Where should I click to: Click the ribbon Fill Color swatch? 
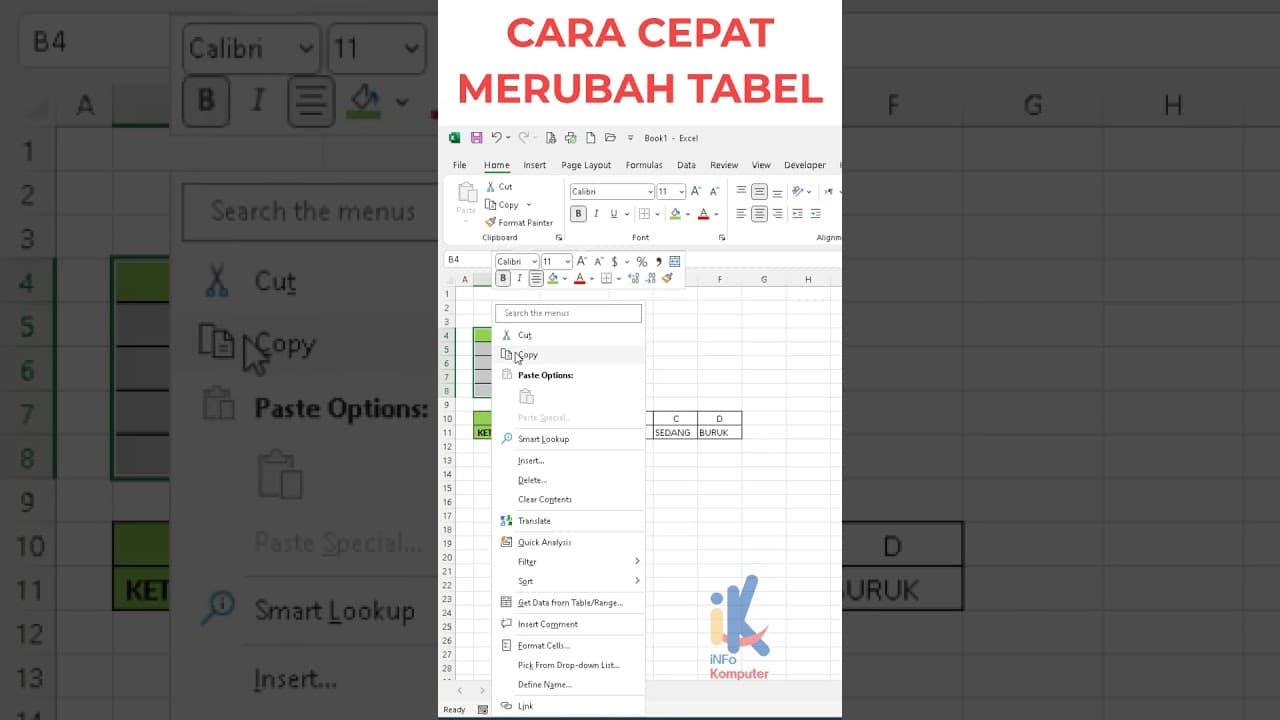click(x=675, y=214)
